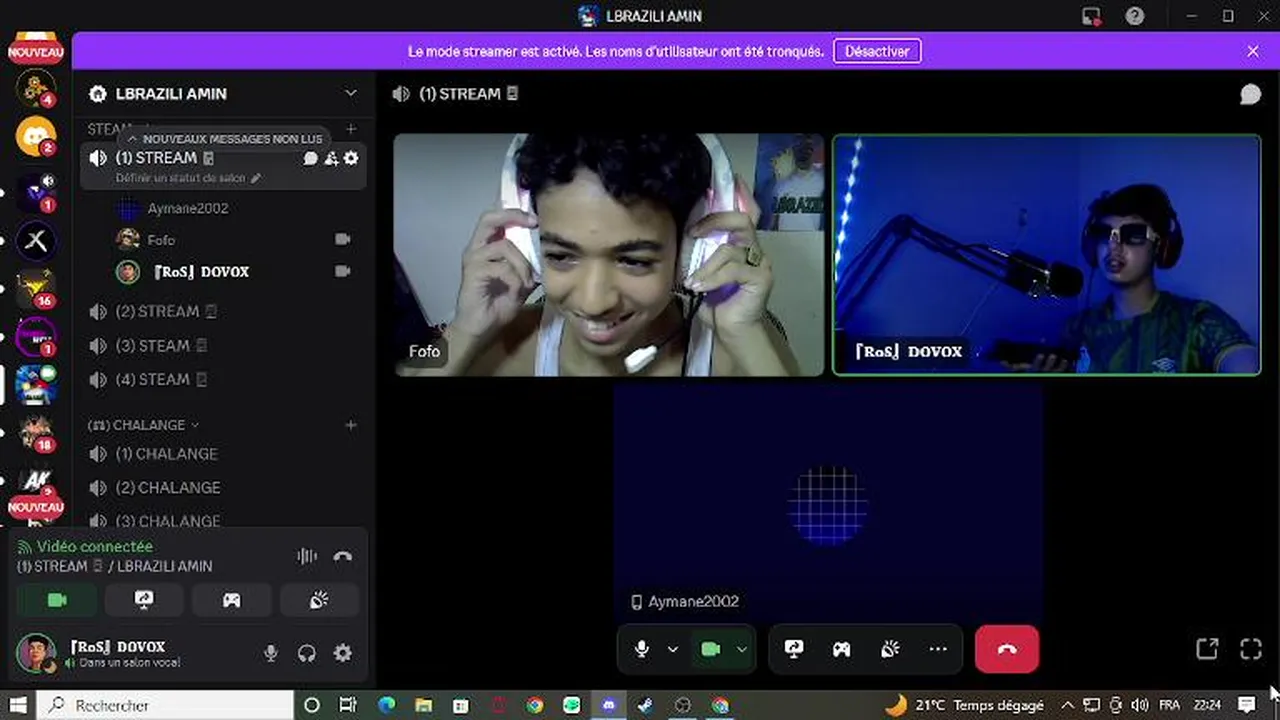Select the (1) STREAM voice channel
Image resolution: width=1280 pixels, height=720 pixels.
click(224, 165)
